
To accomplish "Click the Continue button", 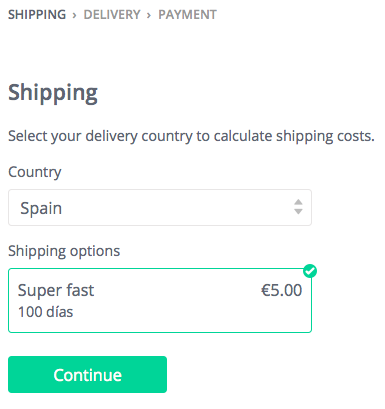I will [87, 374].
